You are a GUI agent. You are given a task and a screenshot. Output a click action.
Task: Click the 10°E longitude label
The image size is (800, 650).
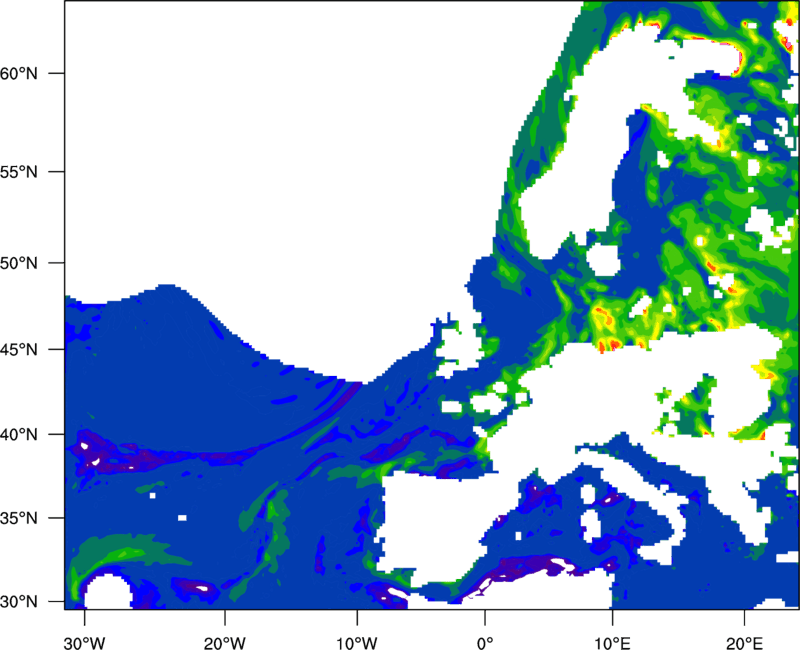tap(612, 643)
